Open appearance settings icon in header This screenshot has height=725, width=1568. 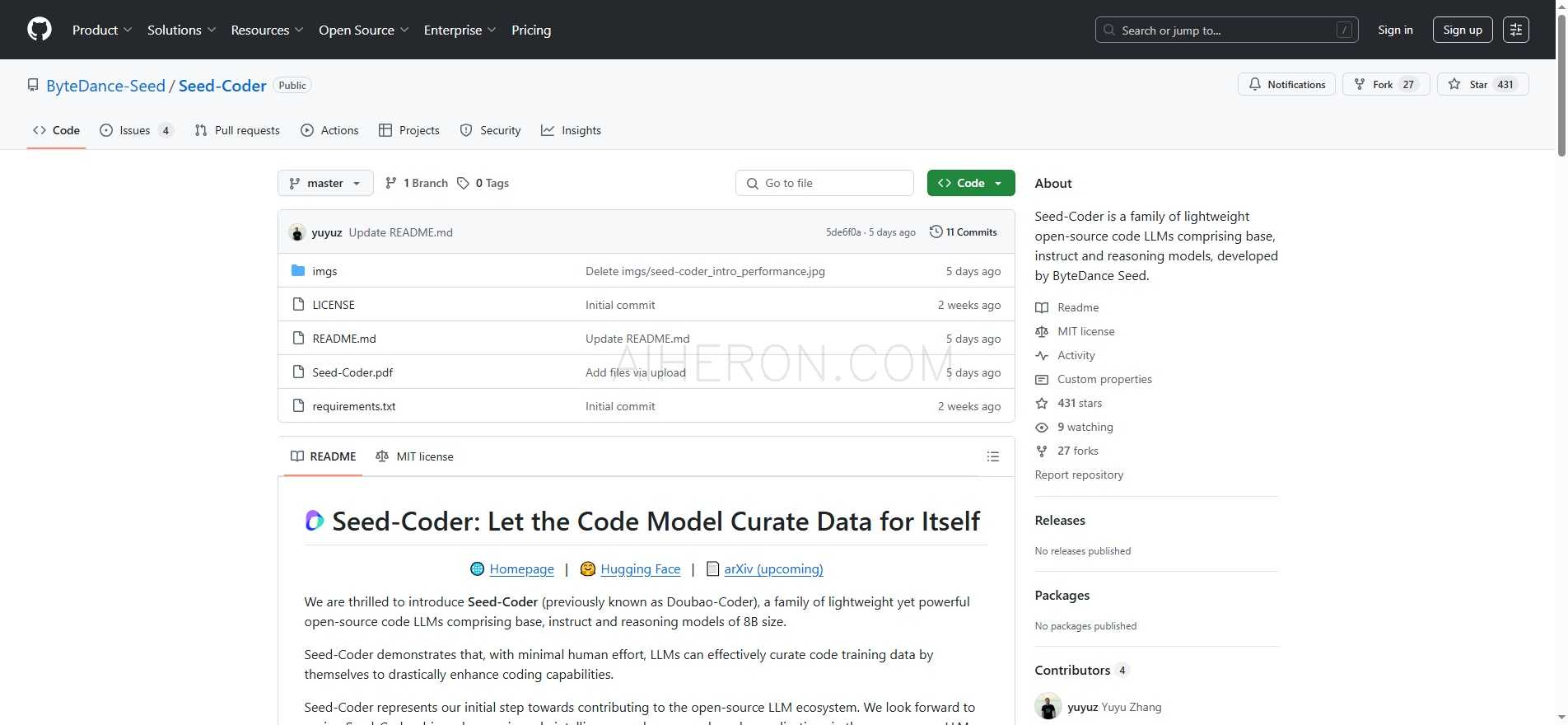point(1515,30)
